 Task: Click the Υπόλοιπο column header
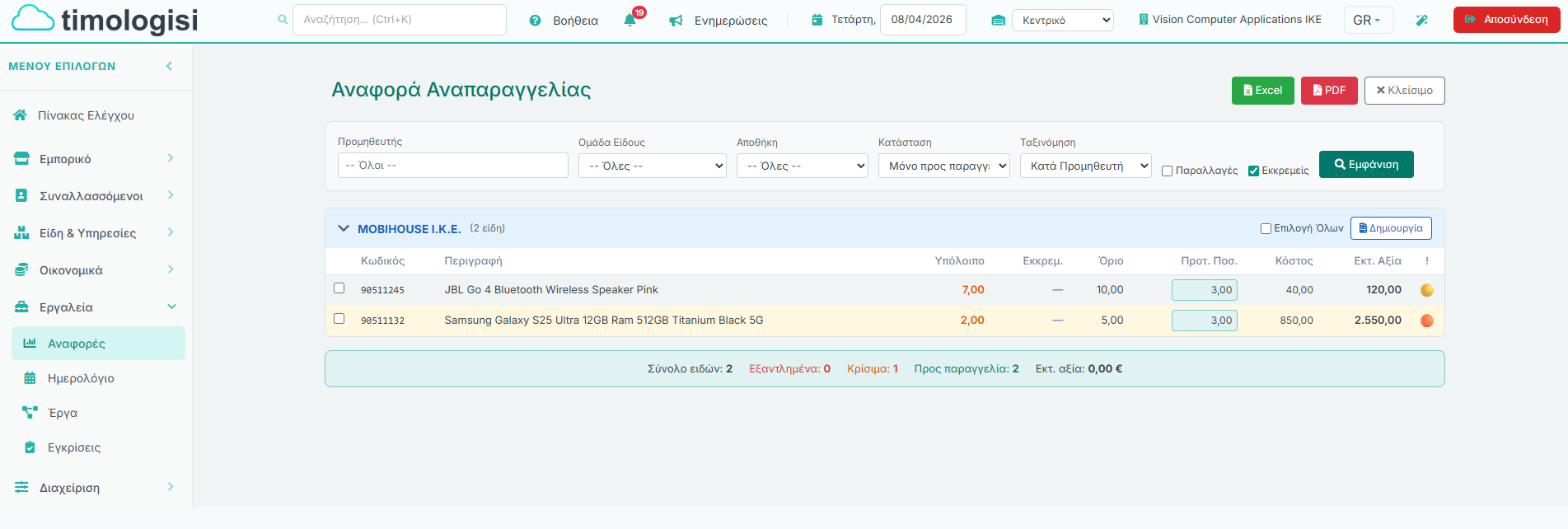(959, 260)
